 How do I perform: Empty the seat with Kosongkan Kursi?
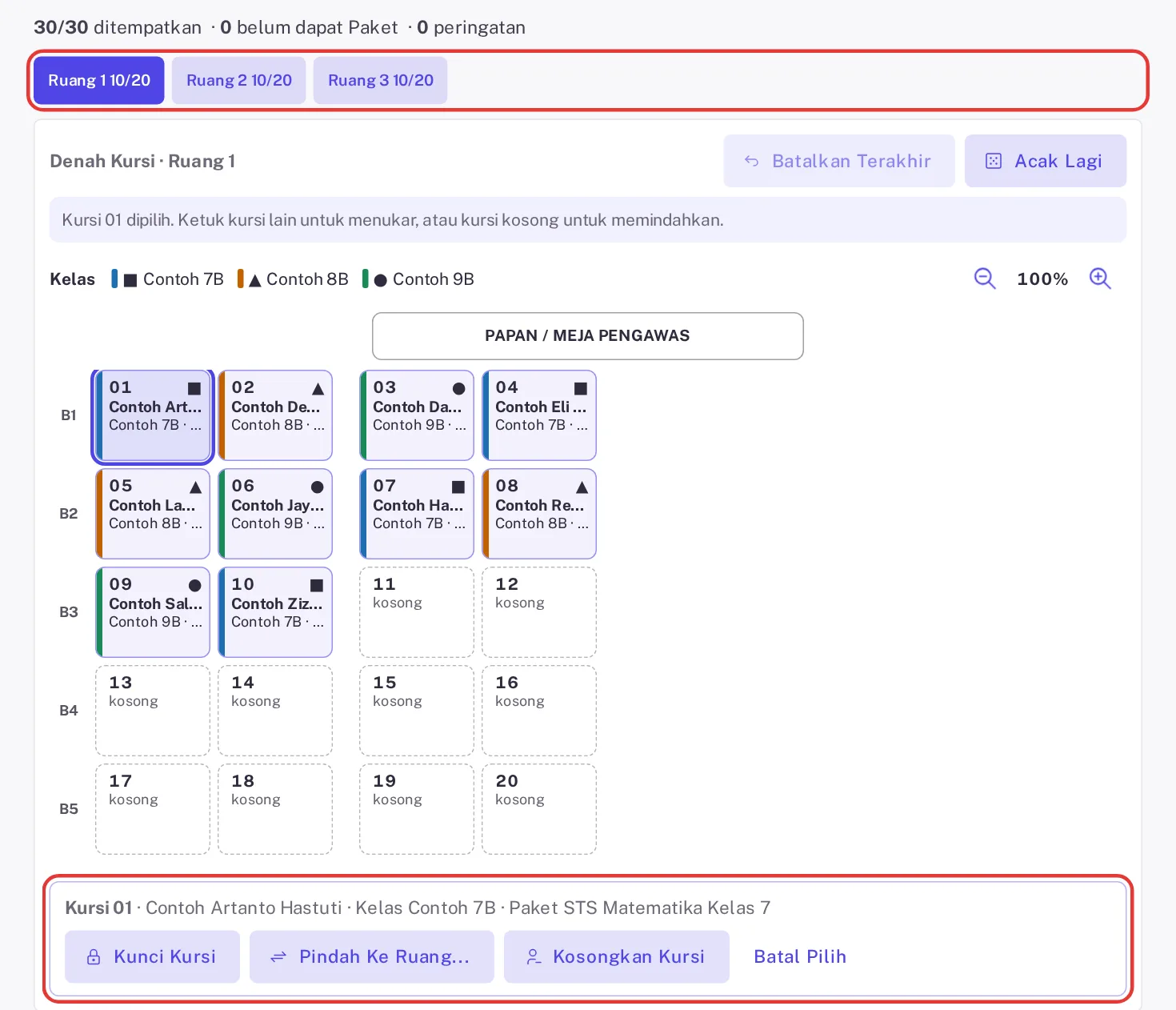617,956
